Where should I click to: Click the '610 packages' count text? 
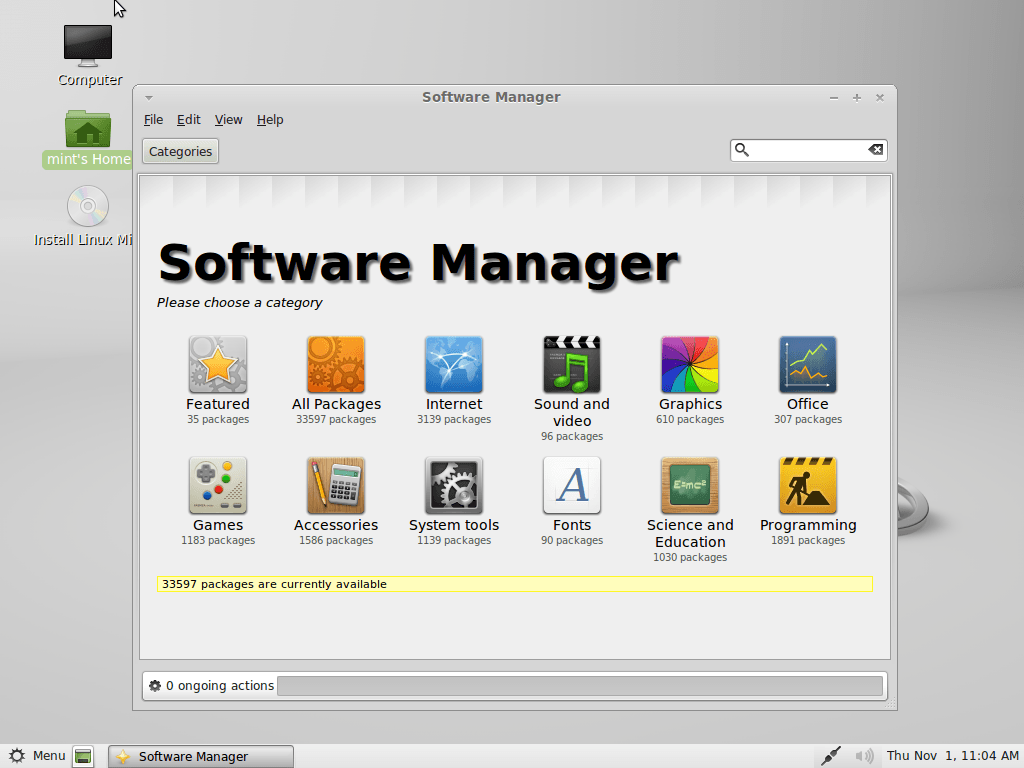point(690,419)
